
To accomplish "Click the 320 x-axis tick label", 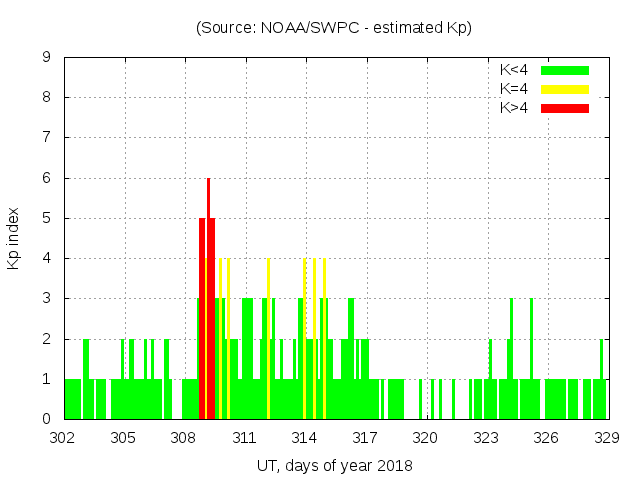I will 426,437.
